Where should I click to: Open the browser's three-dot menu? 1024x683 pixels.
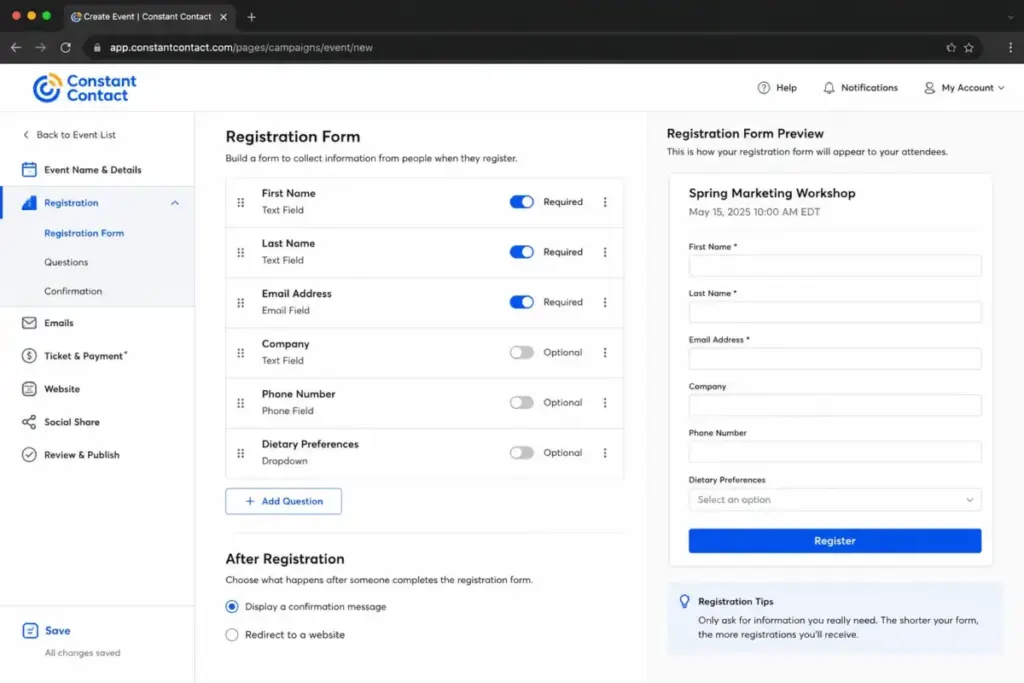click(1010, 47)
